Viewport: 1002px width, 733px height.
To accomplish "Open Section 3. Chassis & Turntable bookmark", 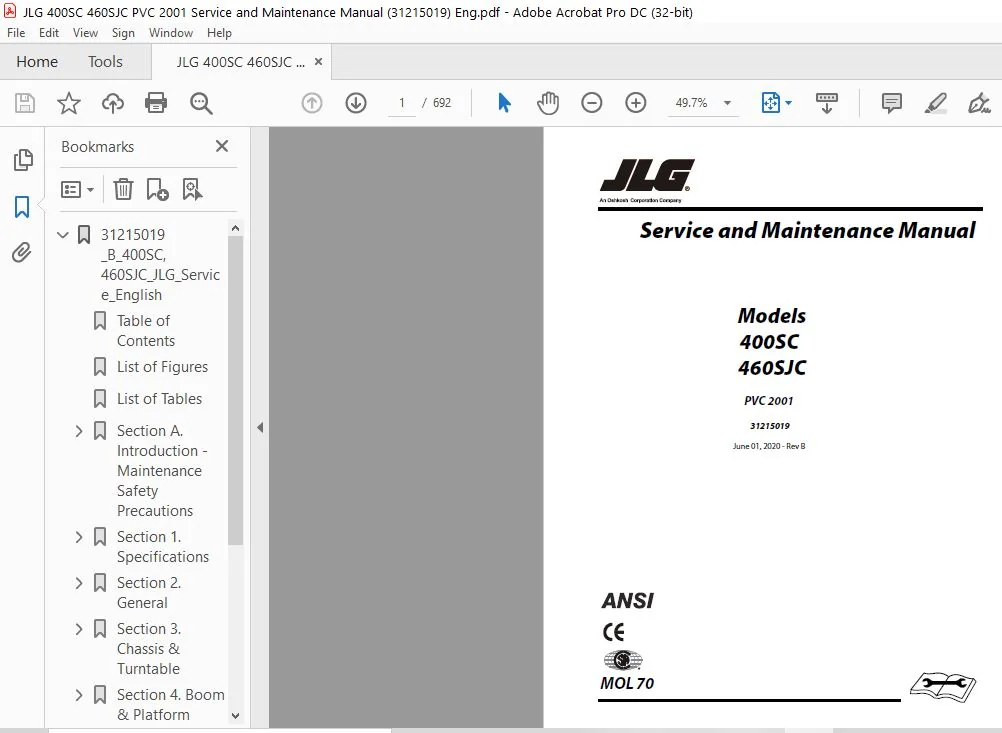I will point(149,649).
